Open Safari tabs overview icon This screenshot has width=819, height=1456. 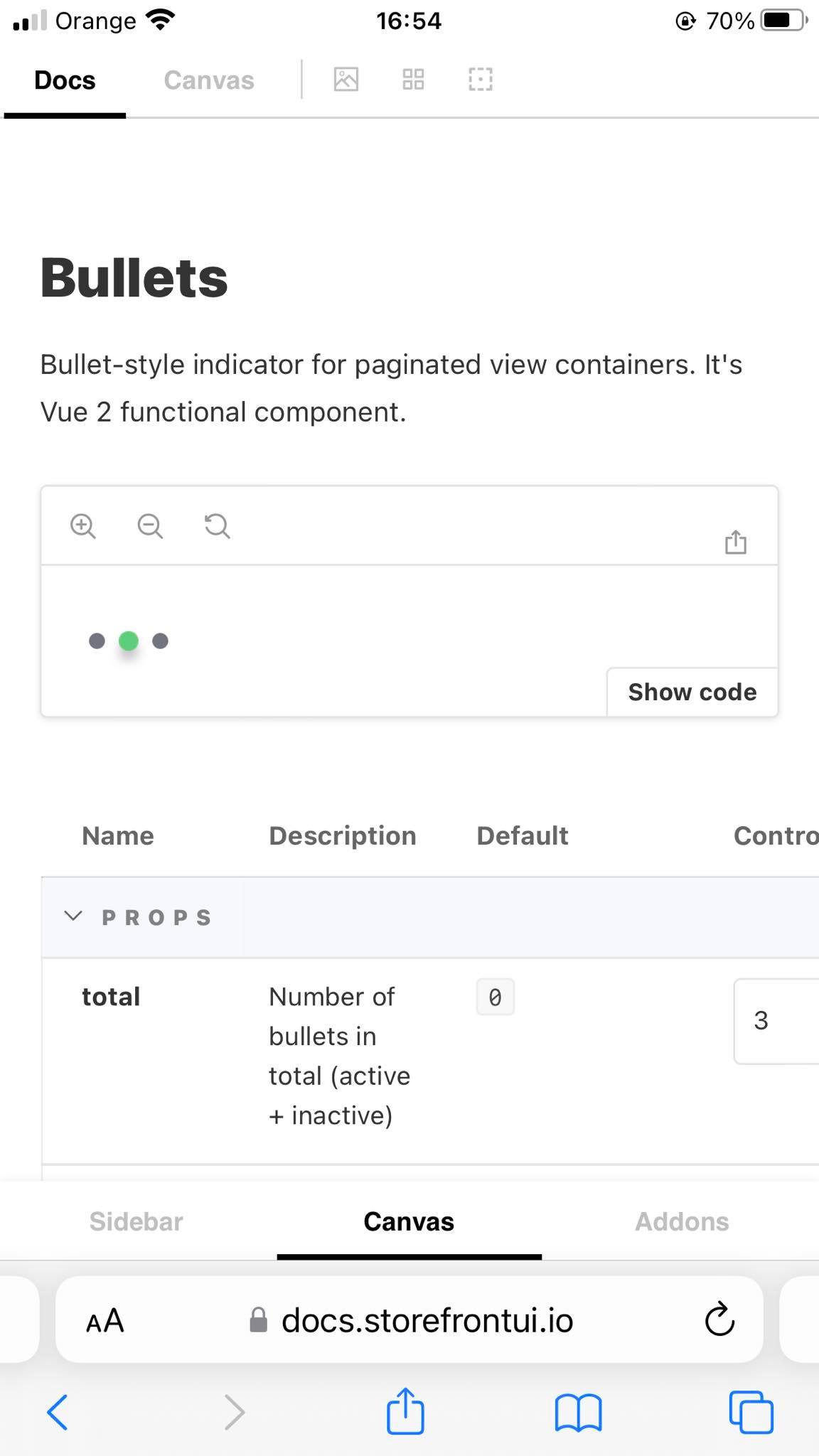tap(751, 1411)
